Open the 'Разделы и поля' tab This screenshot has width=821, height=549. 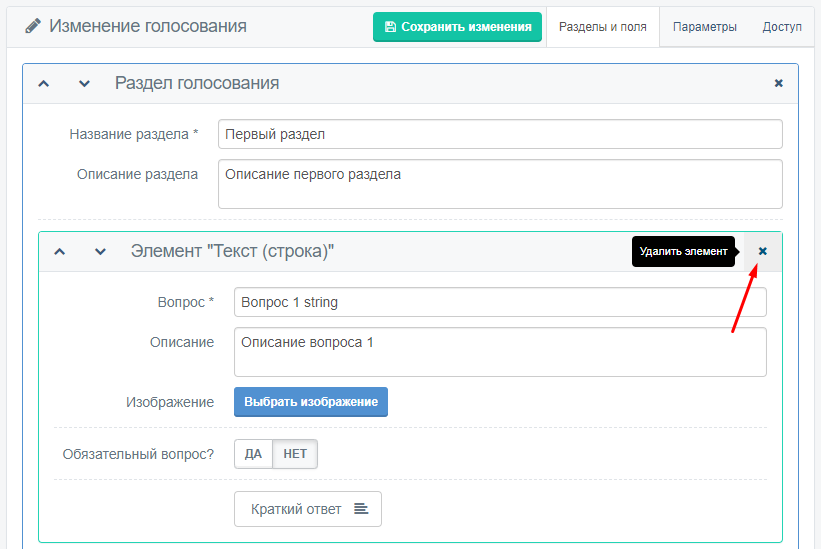point(603,27)
